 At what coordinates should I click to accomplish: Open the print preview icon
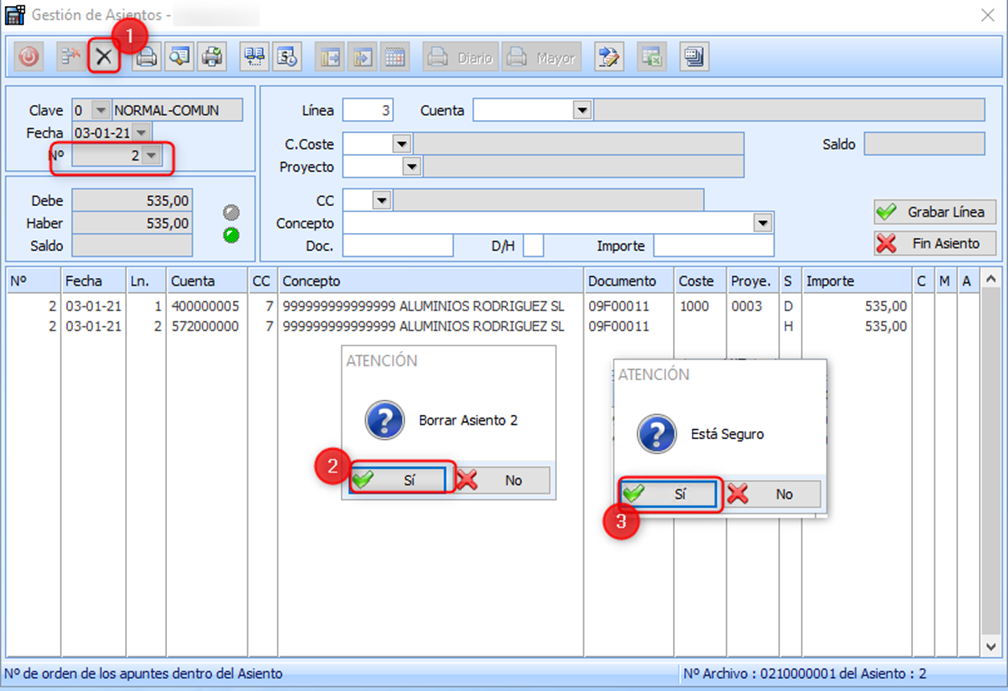click(x=179, y=58)
